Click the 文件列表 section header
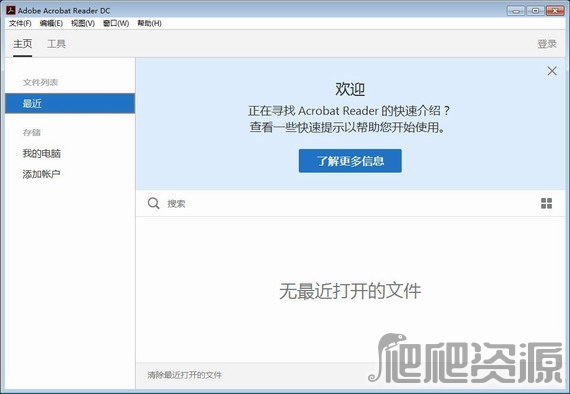 (40, 83)
